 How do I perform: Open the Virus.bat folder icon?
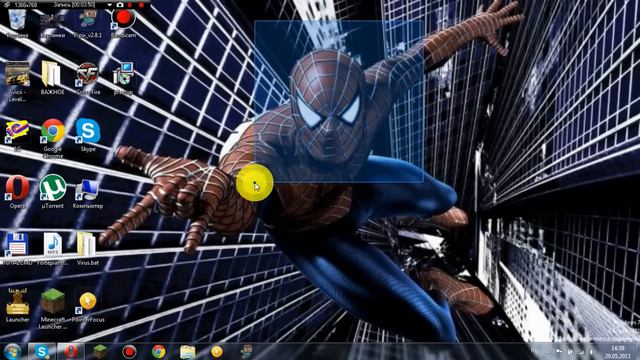tap(87, 249)
